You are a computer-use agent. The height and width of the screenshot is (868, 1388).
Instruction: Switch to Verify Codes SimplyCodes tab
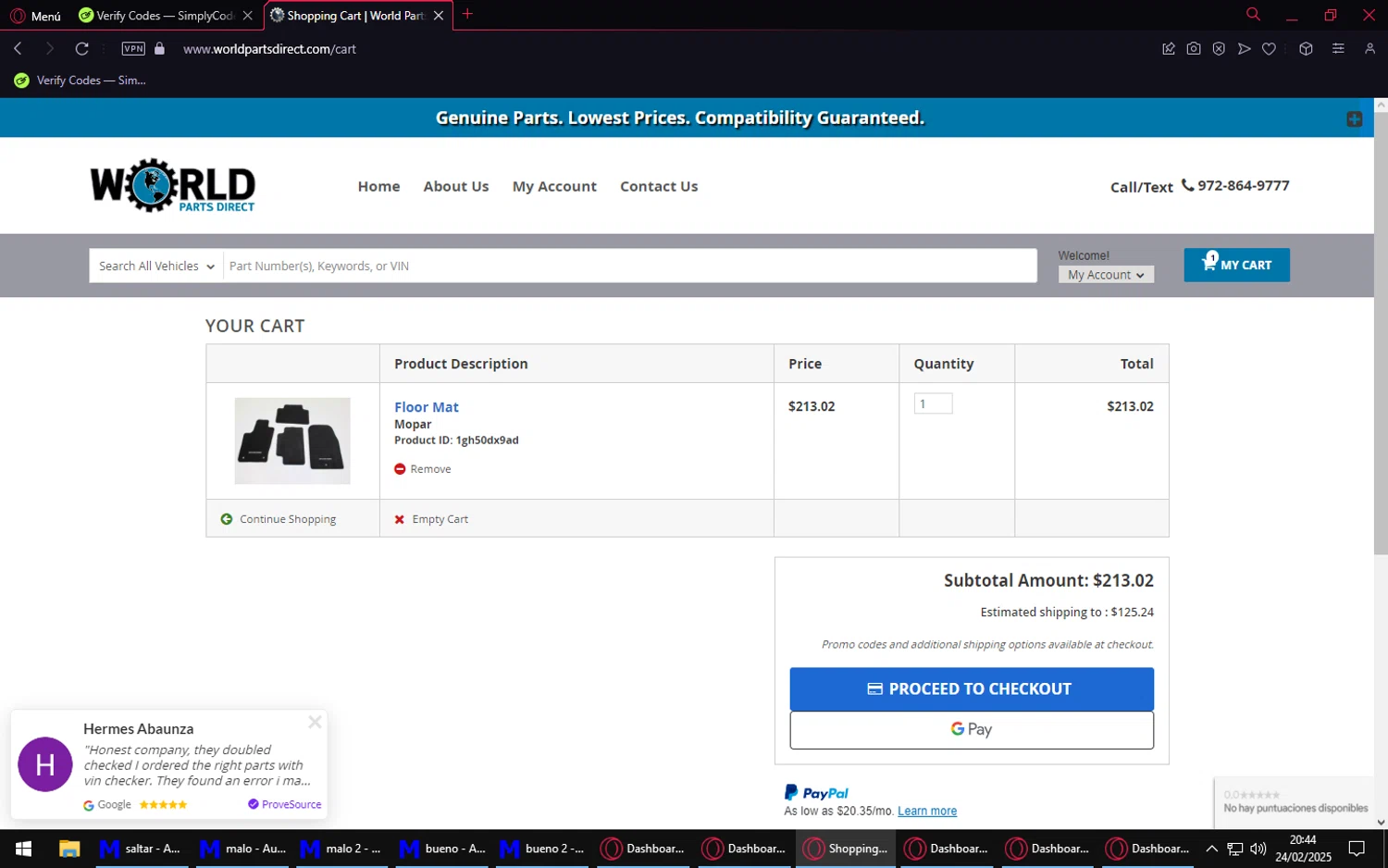165,16
